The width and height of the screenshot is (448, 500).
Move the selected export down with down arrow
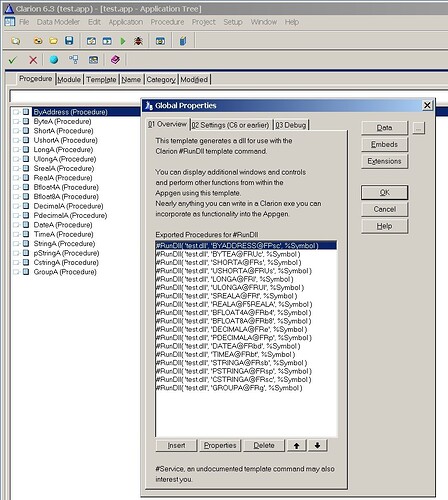click(x=317, y=446)
